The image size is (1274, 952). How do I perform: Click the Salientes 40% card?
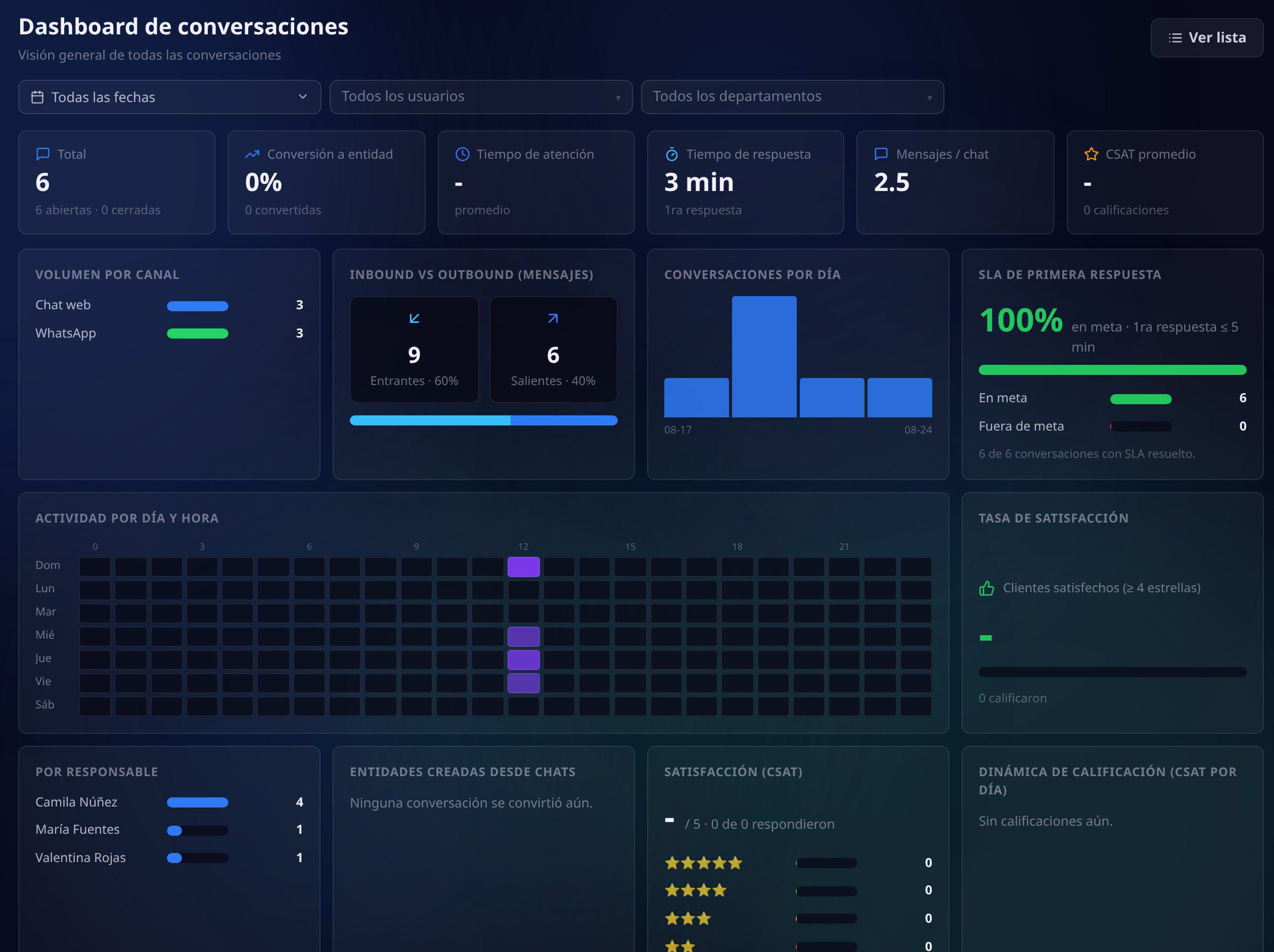[x=553, y=349]
